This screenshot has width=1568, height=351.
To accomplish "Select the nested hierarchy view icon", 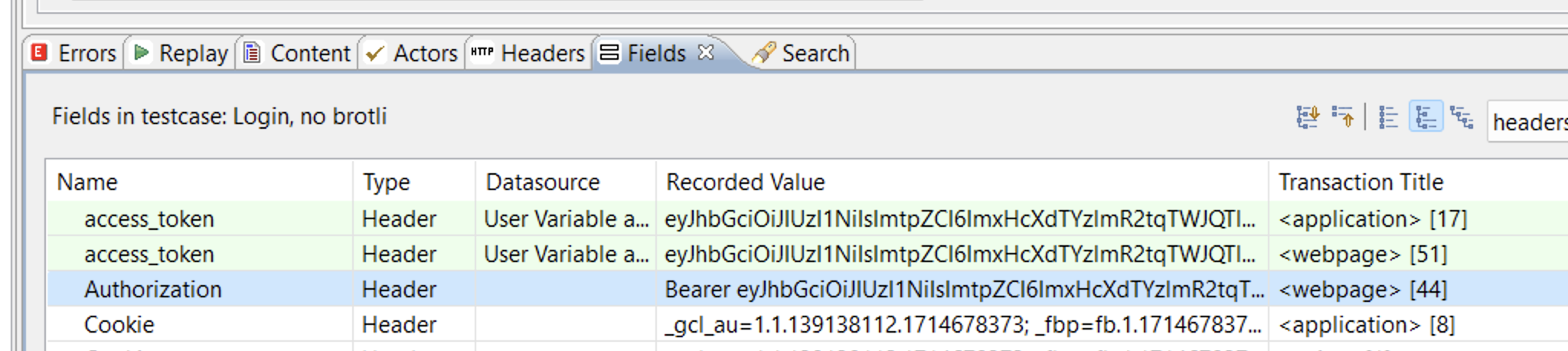I will pyautogui.click(x=1462, y=117).
